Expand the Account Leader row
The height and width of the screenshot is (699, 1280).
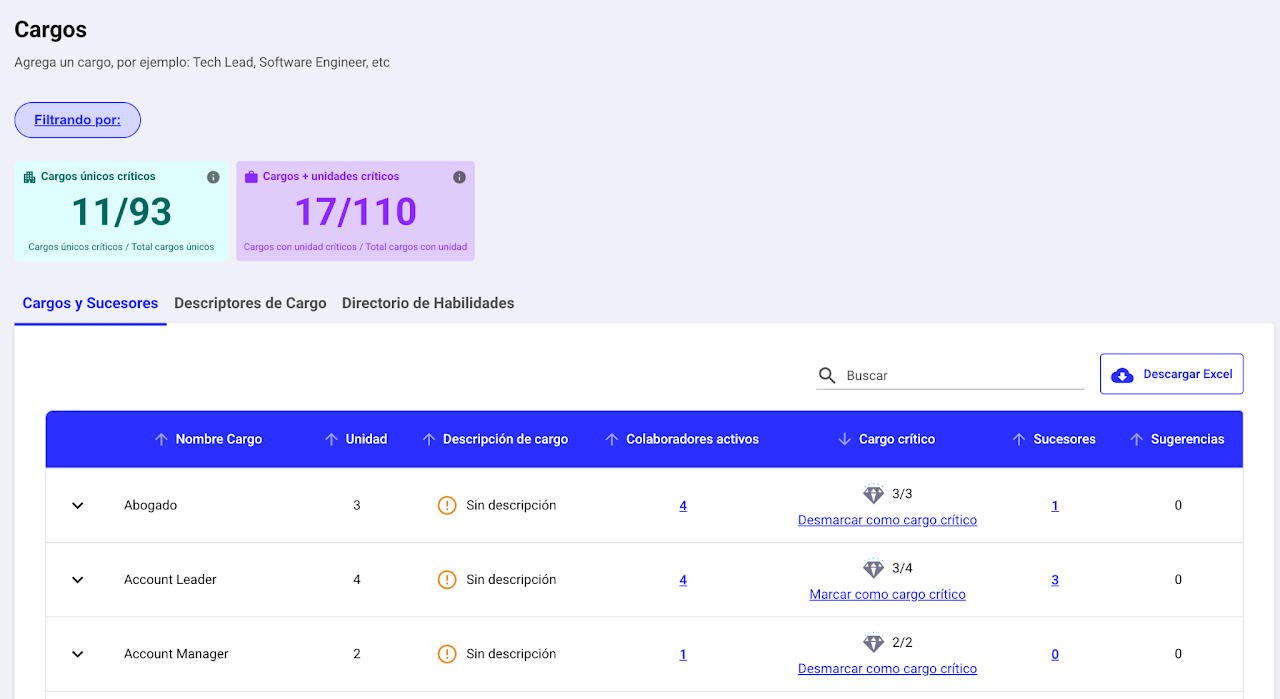pyautogui.click(x=78, y=580)
